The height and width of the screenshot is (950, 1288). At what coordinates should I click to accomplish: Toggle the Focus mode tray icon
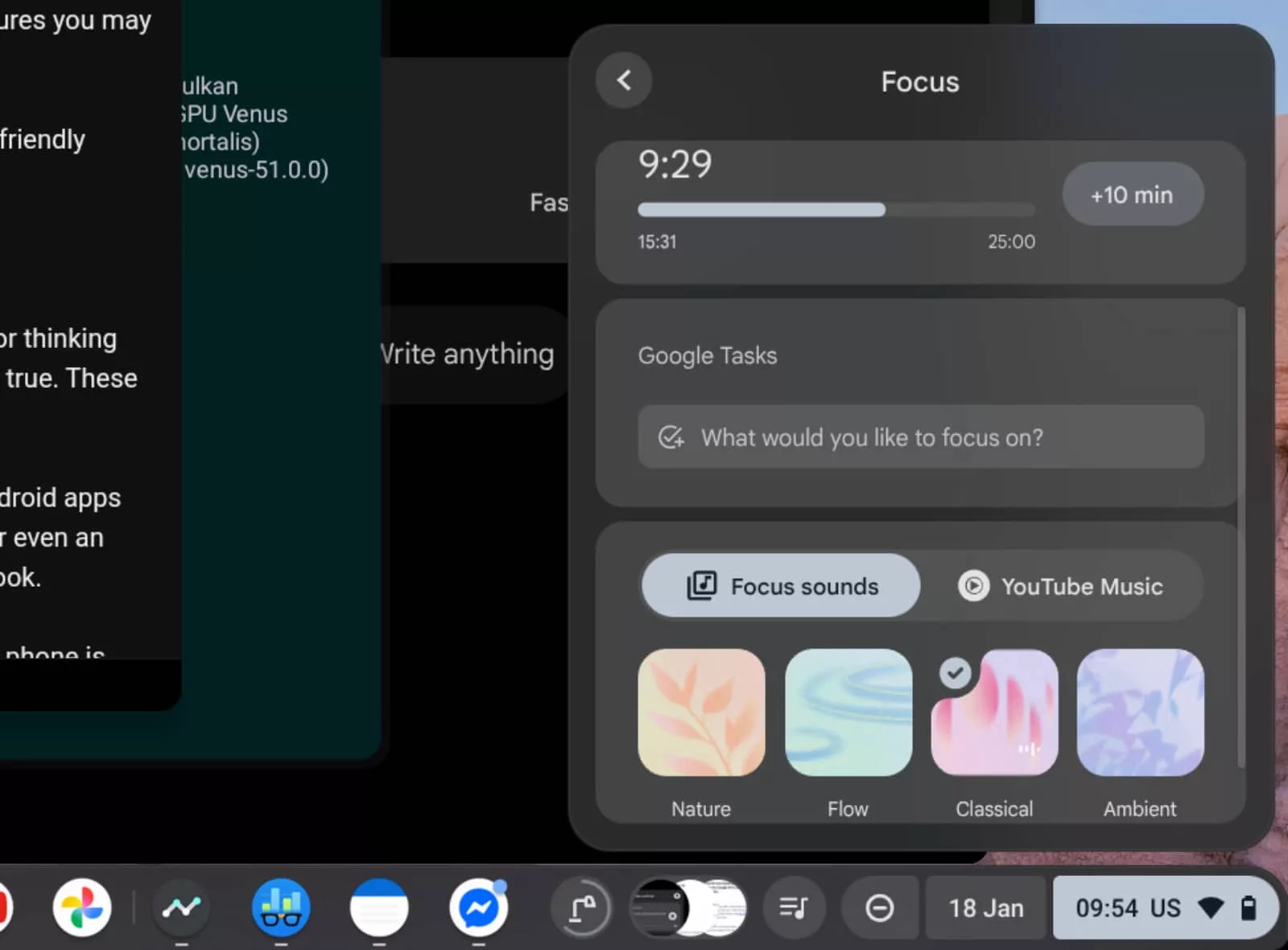[x=879, y=908]
